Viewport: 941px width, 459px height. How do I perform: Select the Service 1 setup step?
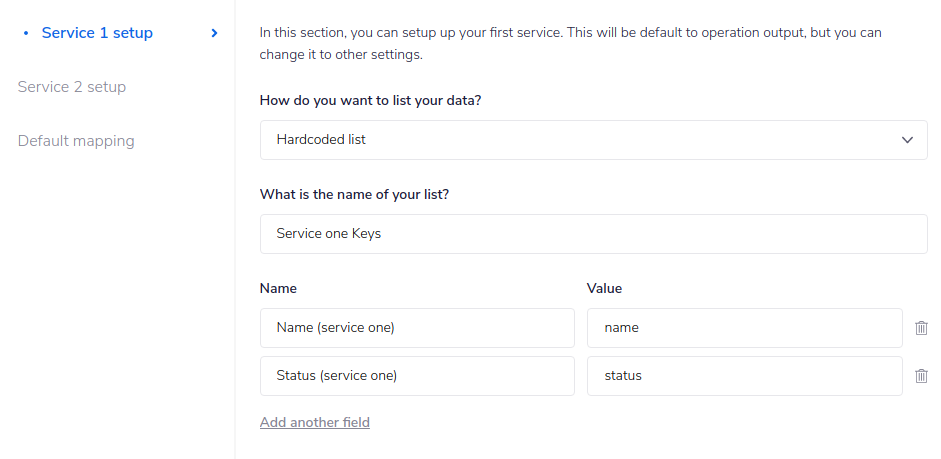(x=97, y=33)
